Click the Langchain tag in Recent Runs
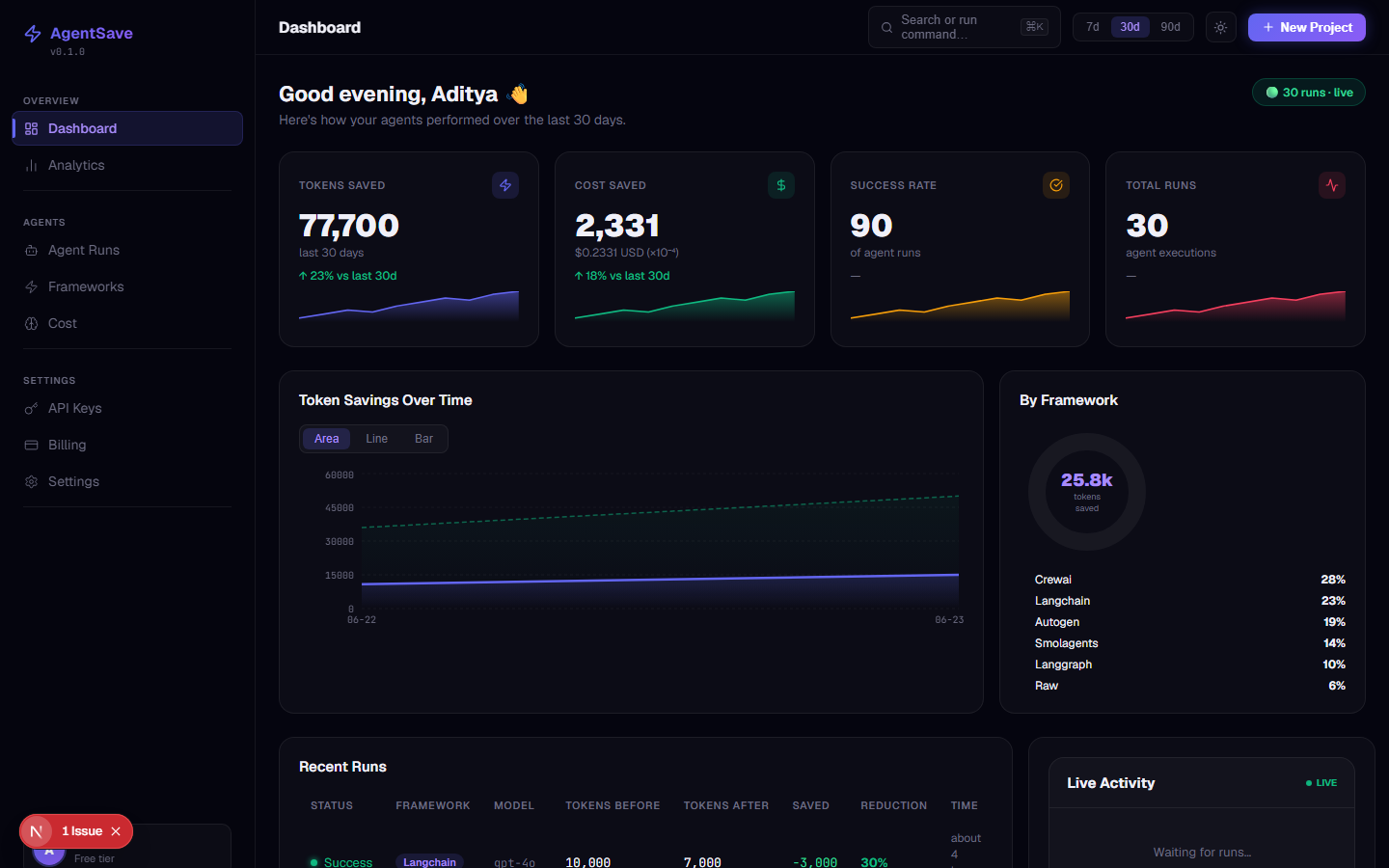 pos(429,862)
